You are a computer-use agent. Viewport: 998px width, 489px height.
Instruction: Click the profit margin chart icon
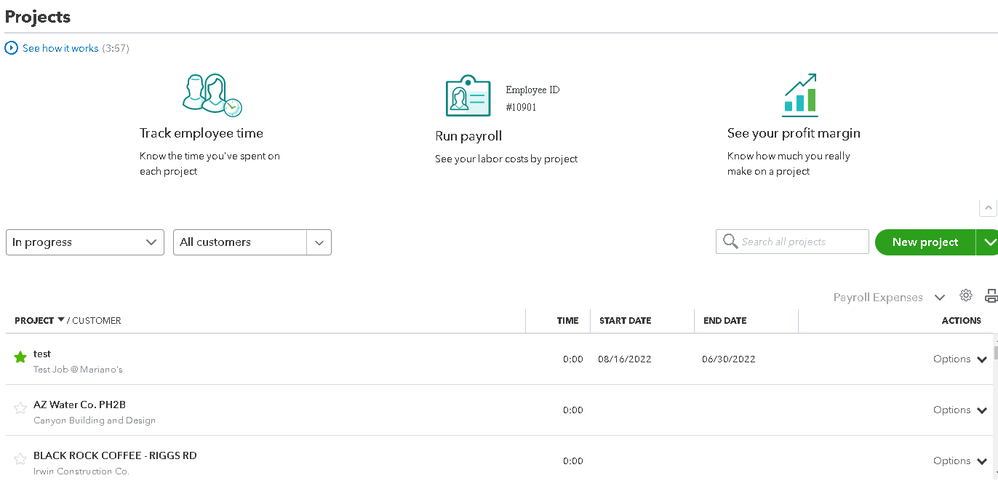(x=800, y=95)
